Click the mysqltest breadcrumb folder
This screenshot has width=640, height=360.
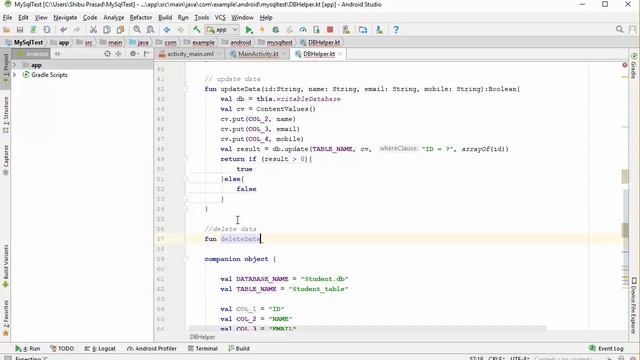[x=276, y=42]
